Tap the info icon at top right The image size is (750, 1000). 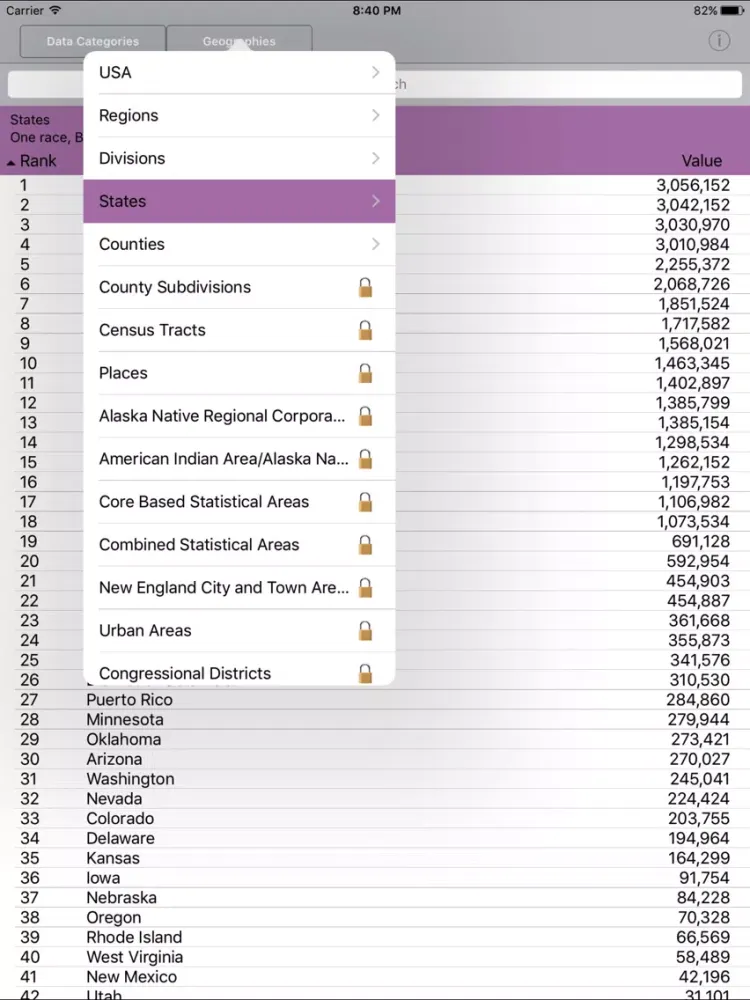[719, 41]
